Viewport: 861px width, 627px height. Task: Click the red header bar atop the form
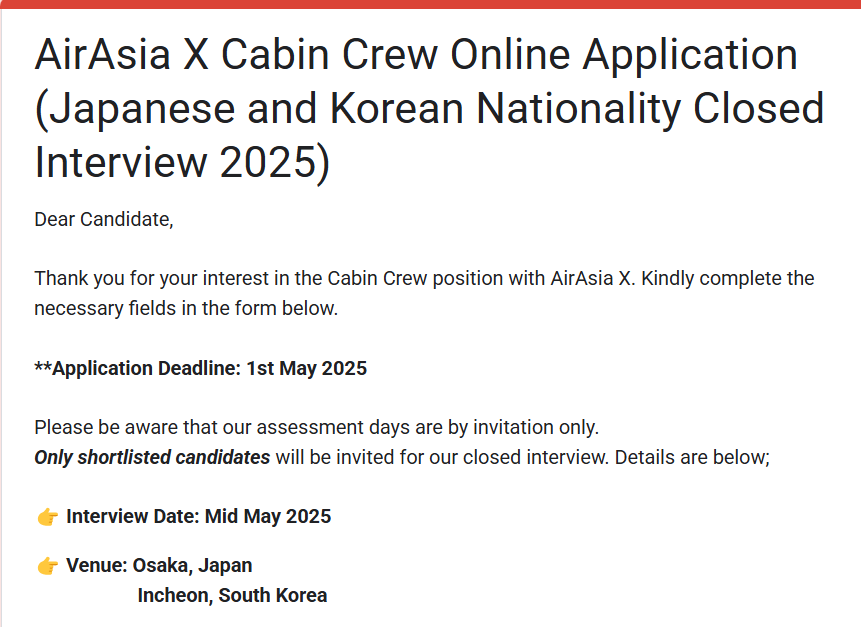pos(430,4)
